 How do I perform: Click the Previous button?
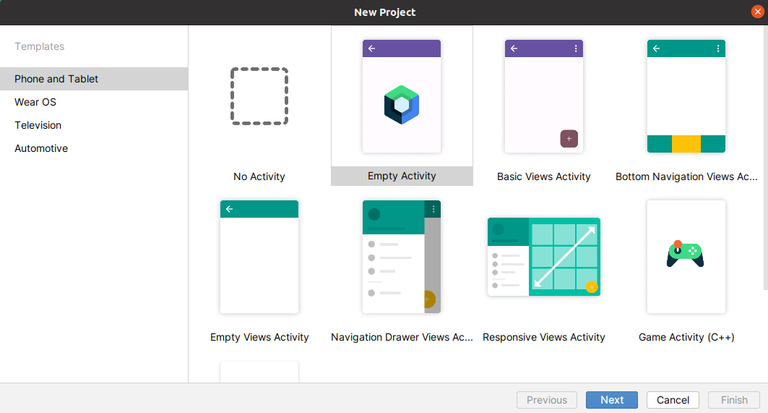pos(547,400)
